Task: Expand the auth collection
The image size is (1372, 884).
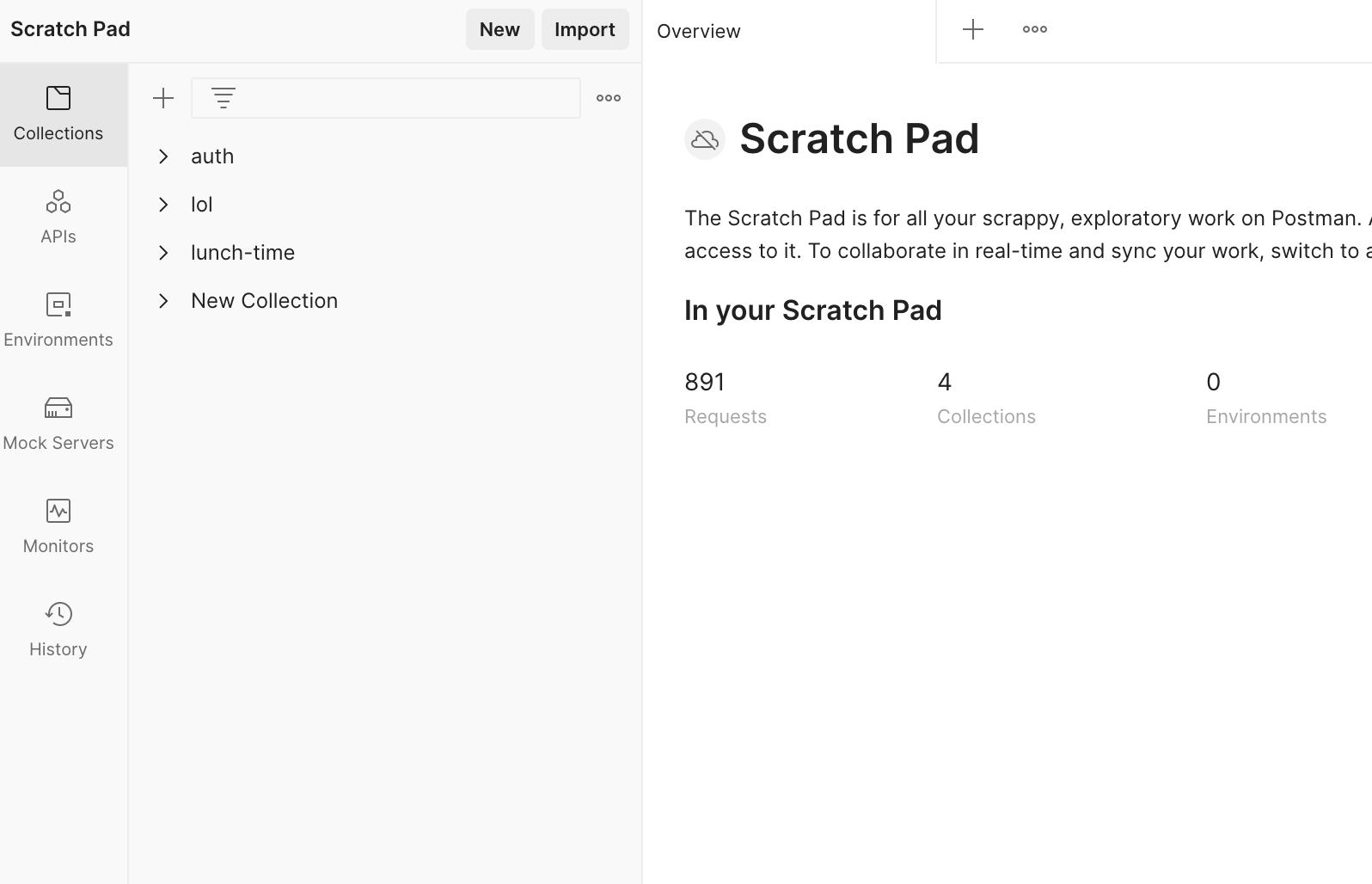Action: click(x=163, y=157)
